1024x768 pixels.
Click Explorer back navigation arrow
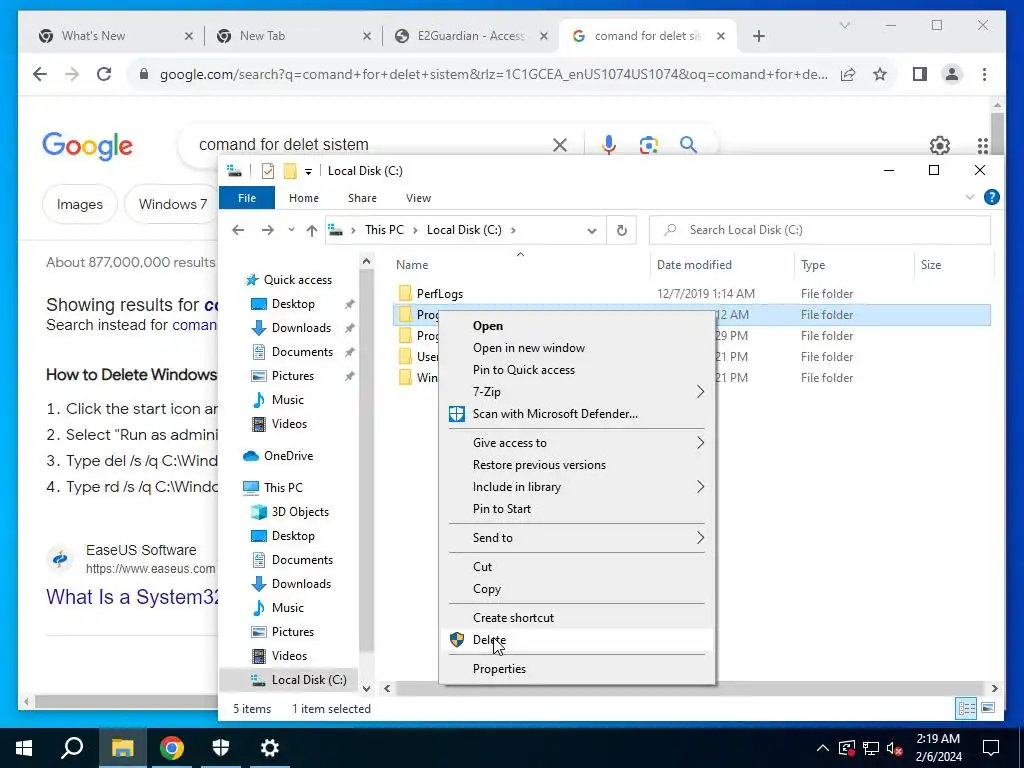(x=238, y=230)
